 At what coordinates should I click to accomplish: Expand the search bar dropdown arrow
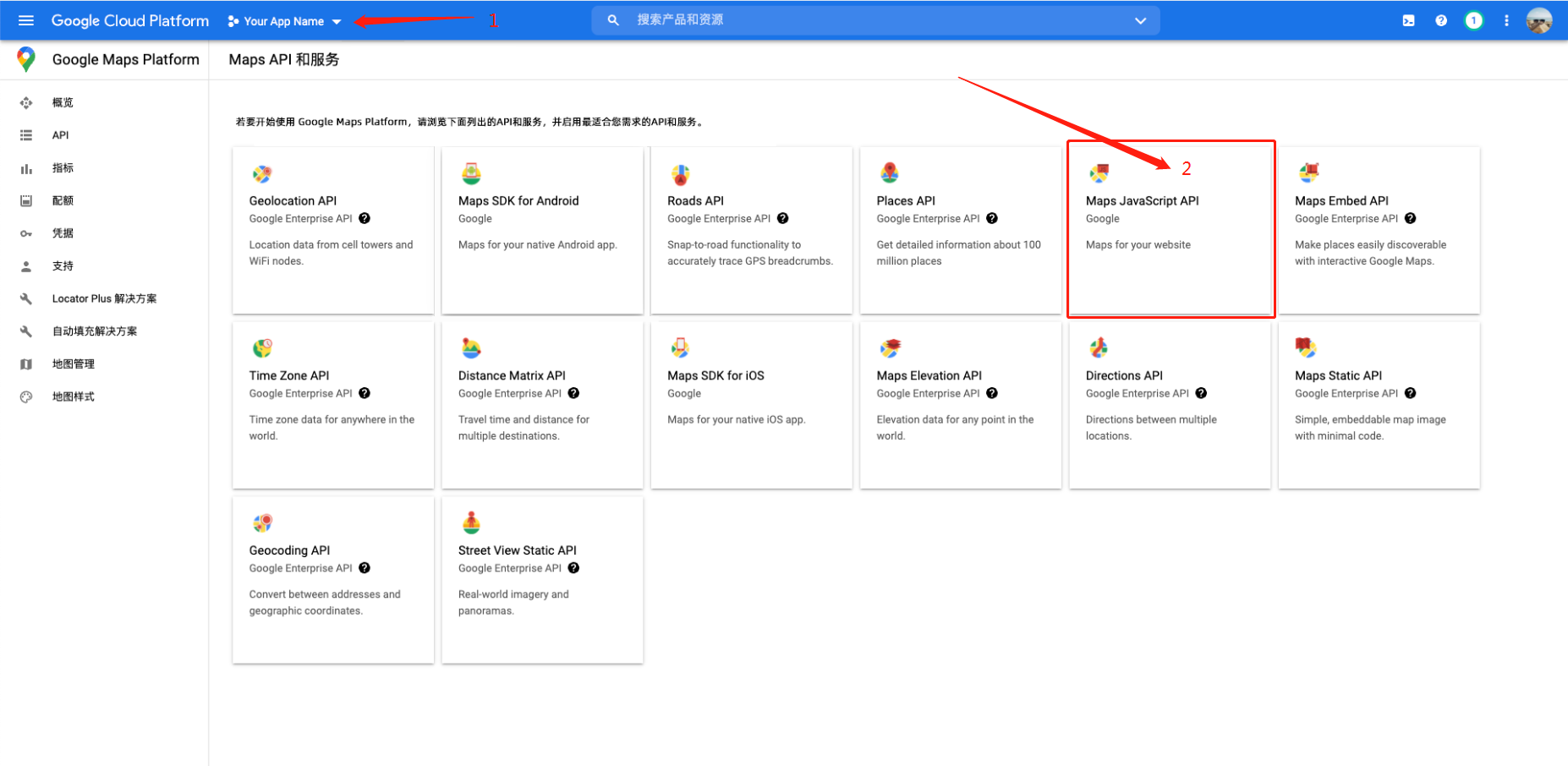[1140, 20]
